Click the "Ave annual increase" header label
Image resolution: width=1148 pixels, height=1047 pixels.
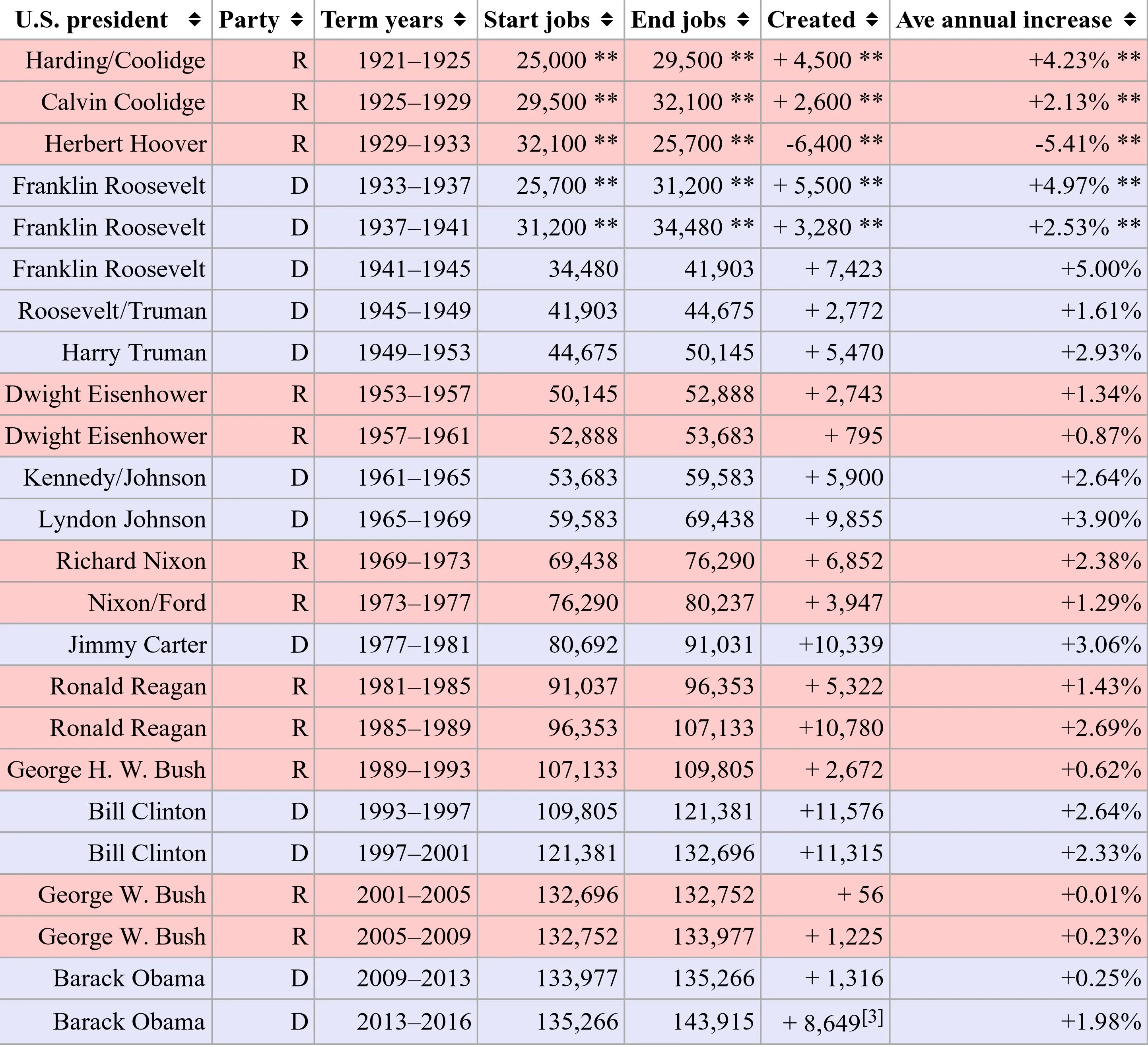pos(1003,21)
